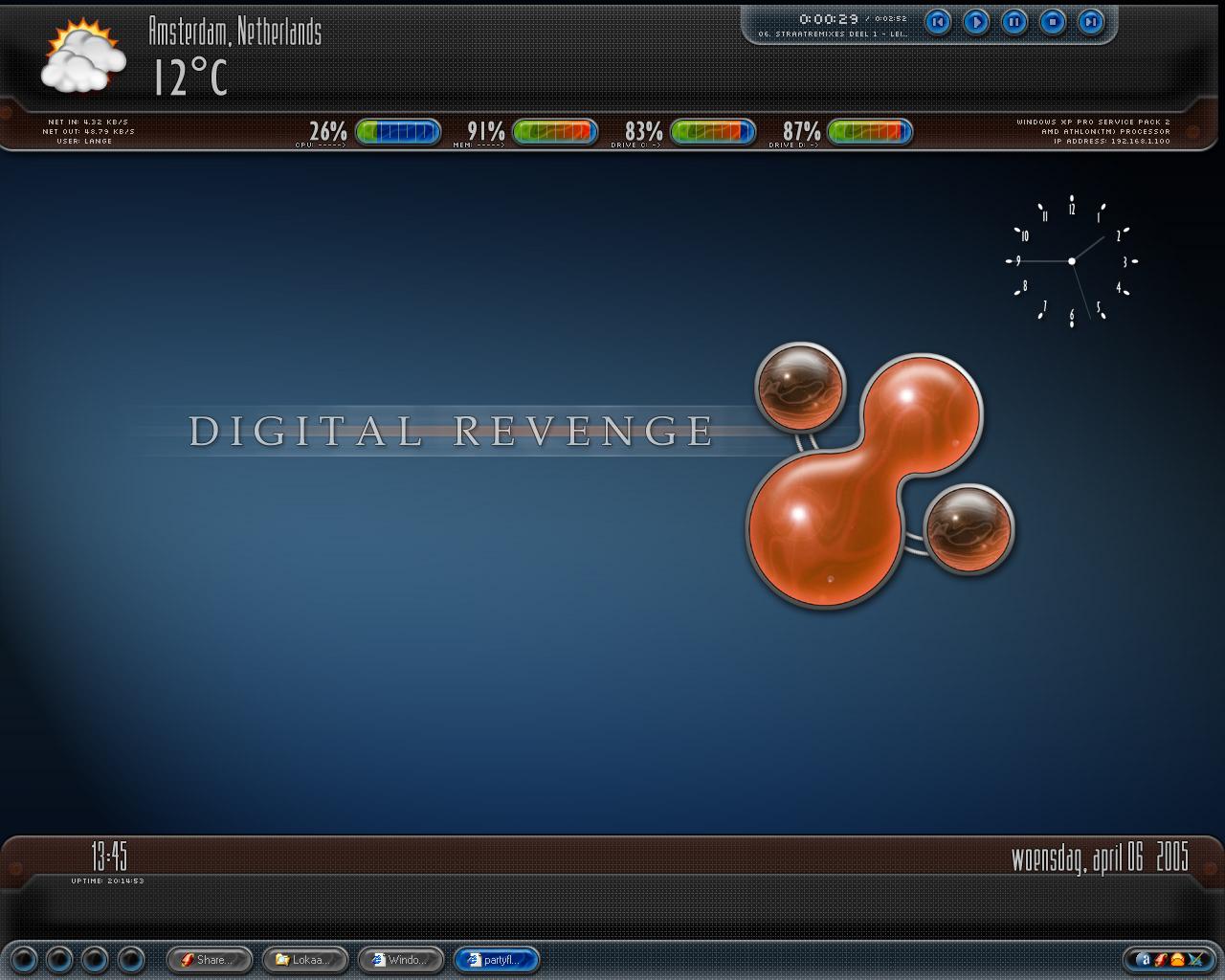Skip to the next track
1225x980 pixels.
point(1091,21)
